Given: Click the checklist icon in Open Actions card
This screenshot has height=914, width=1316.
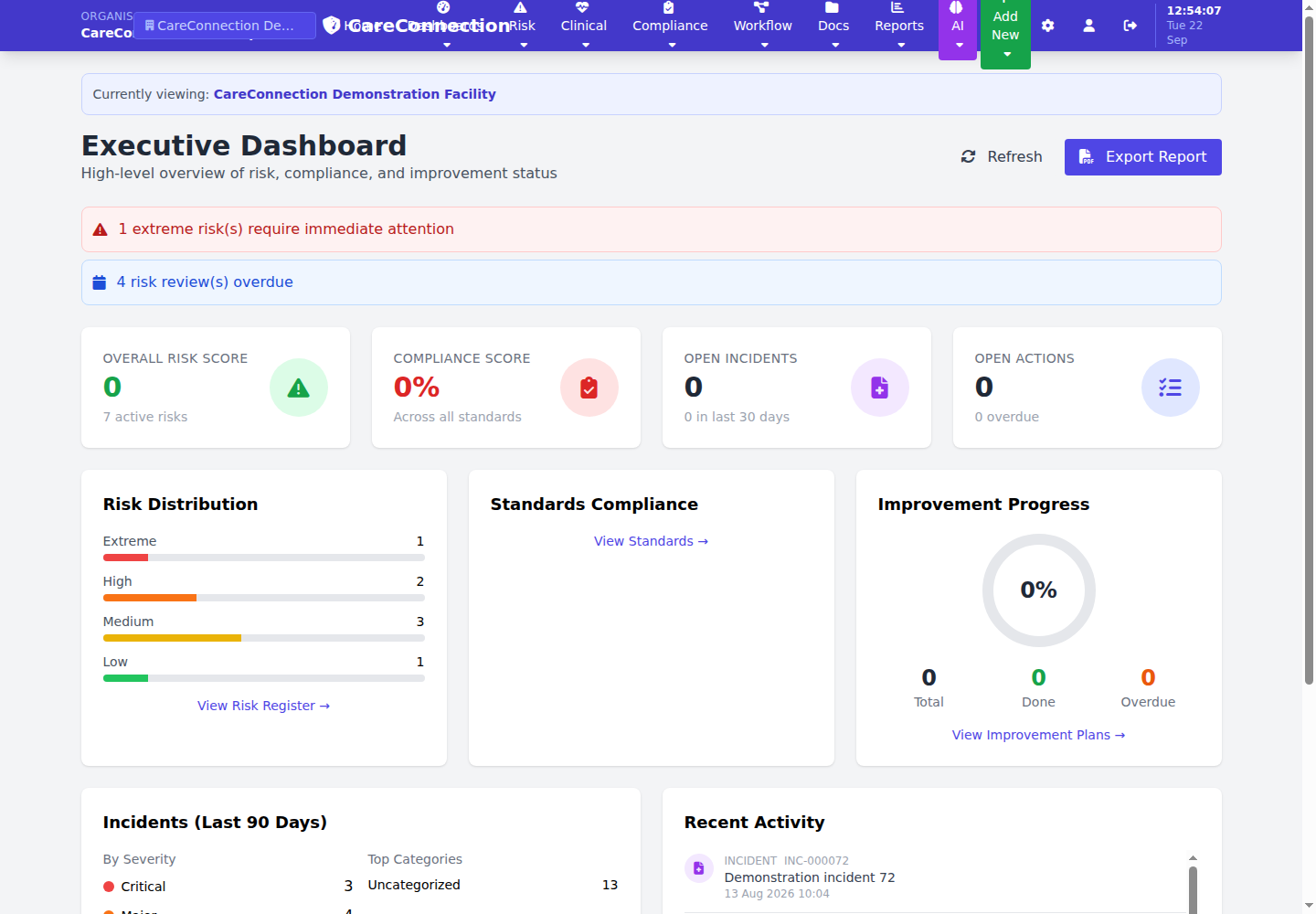Looking at the screenshot, I should [1171, 388].
